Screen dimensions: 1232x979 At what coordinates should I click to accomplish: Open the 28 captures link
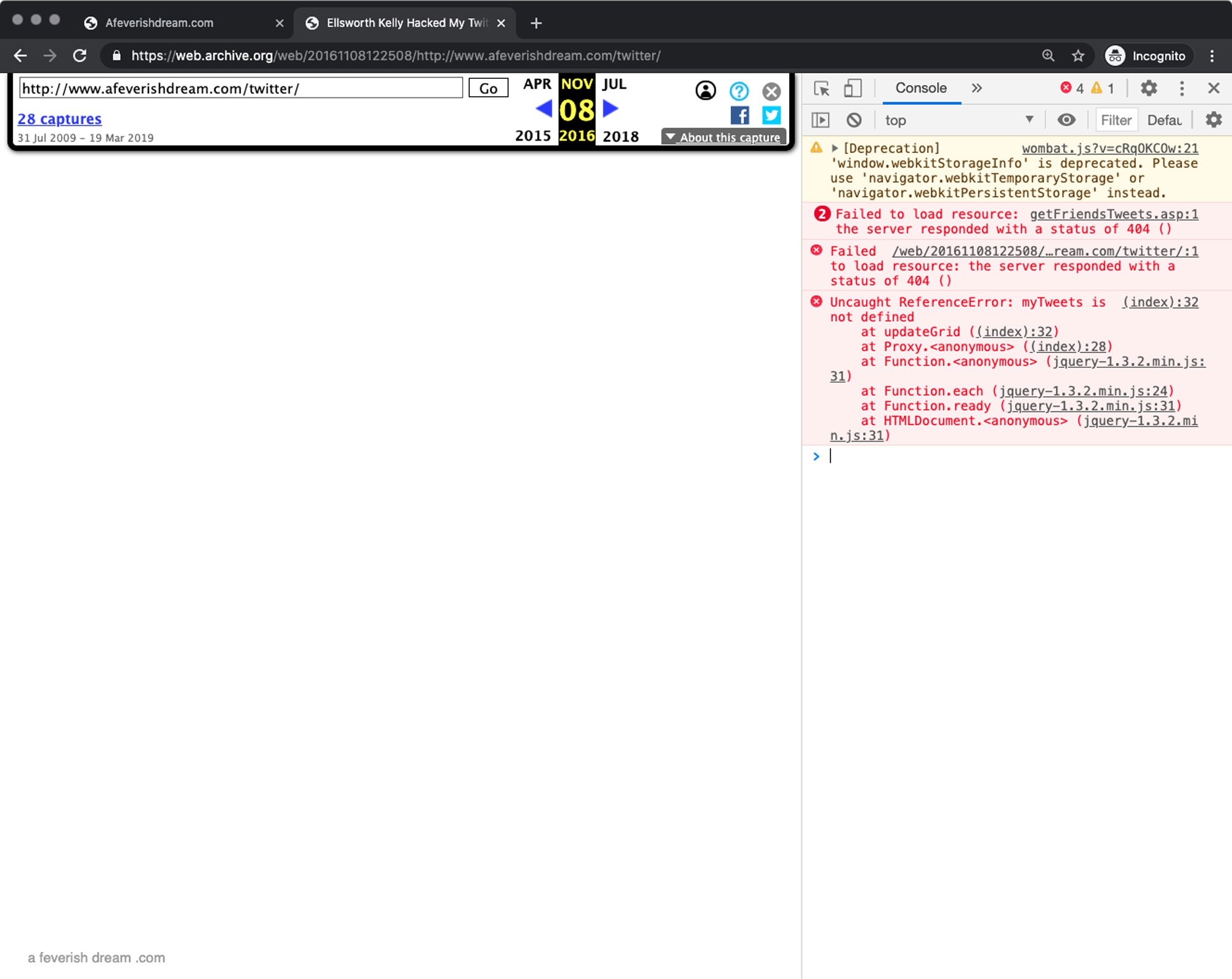coord(59,119)
